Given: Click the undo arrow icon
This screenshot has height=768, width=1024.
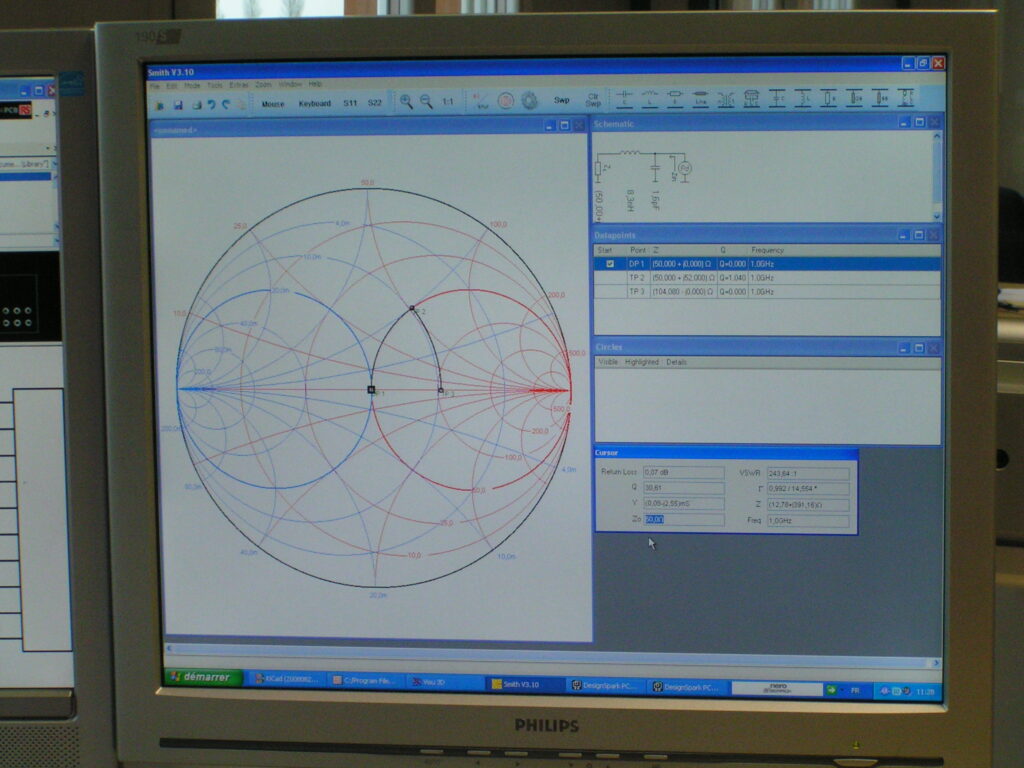Looking at the screenshot, I should pos(211,104).
